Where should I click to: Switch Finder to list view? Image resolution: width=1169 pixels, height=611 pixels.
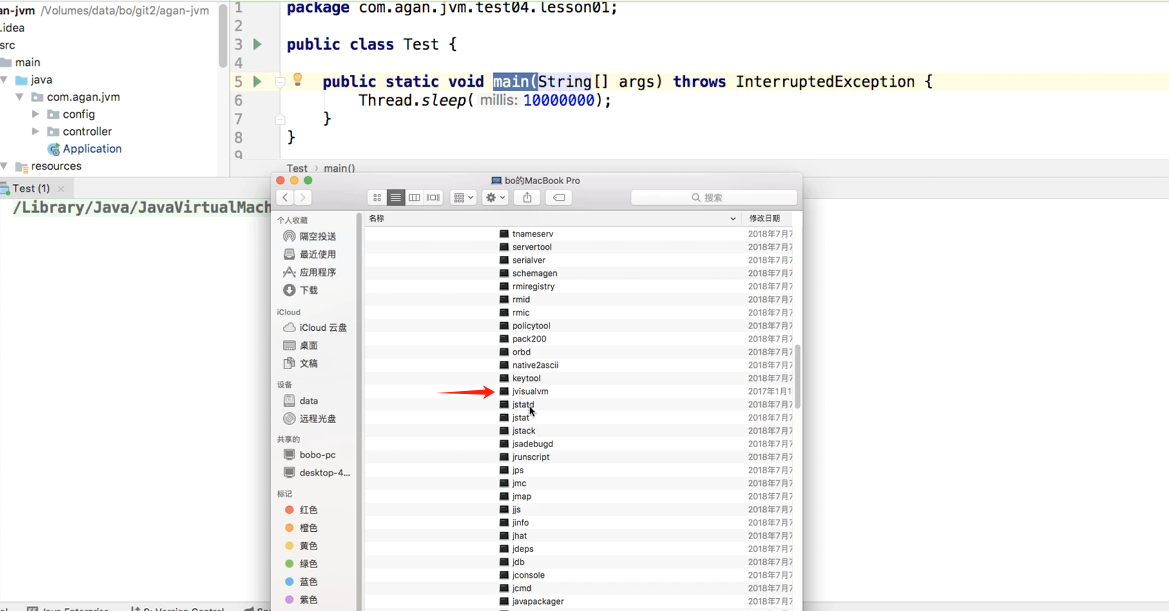point(396,197)
